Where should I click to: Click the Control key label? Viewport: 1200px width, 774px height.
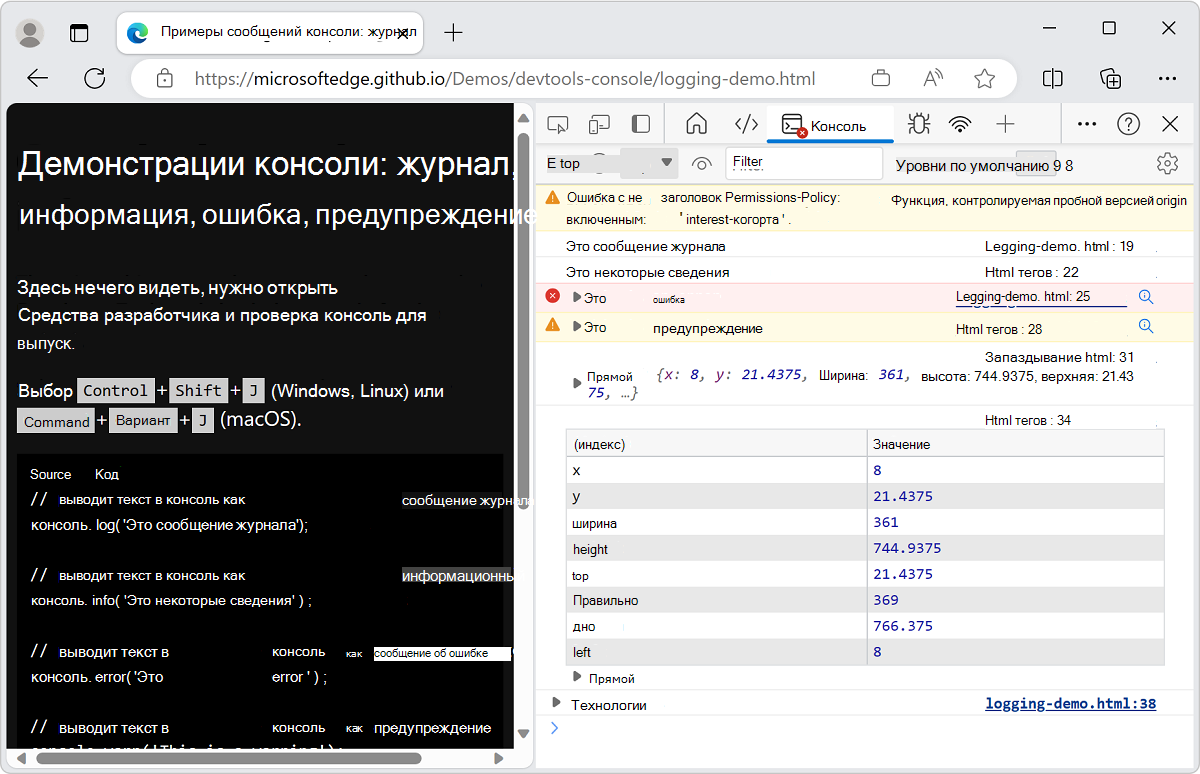pyautogui.click(x=116, y=391)
